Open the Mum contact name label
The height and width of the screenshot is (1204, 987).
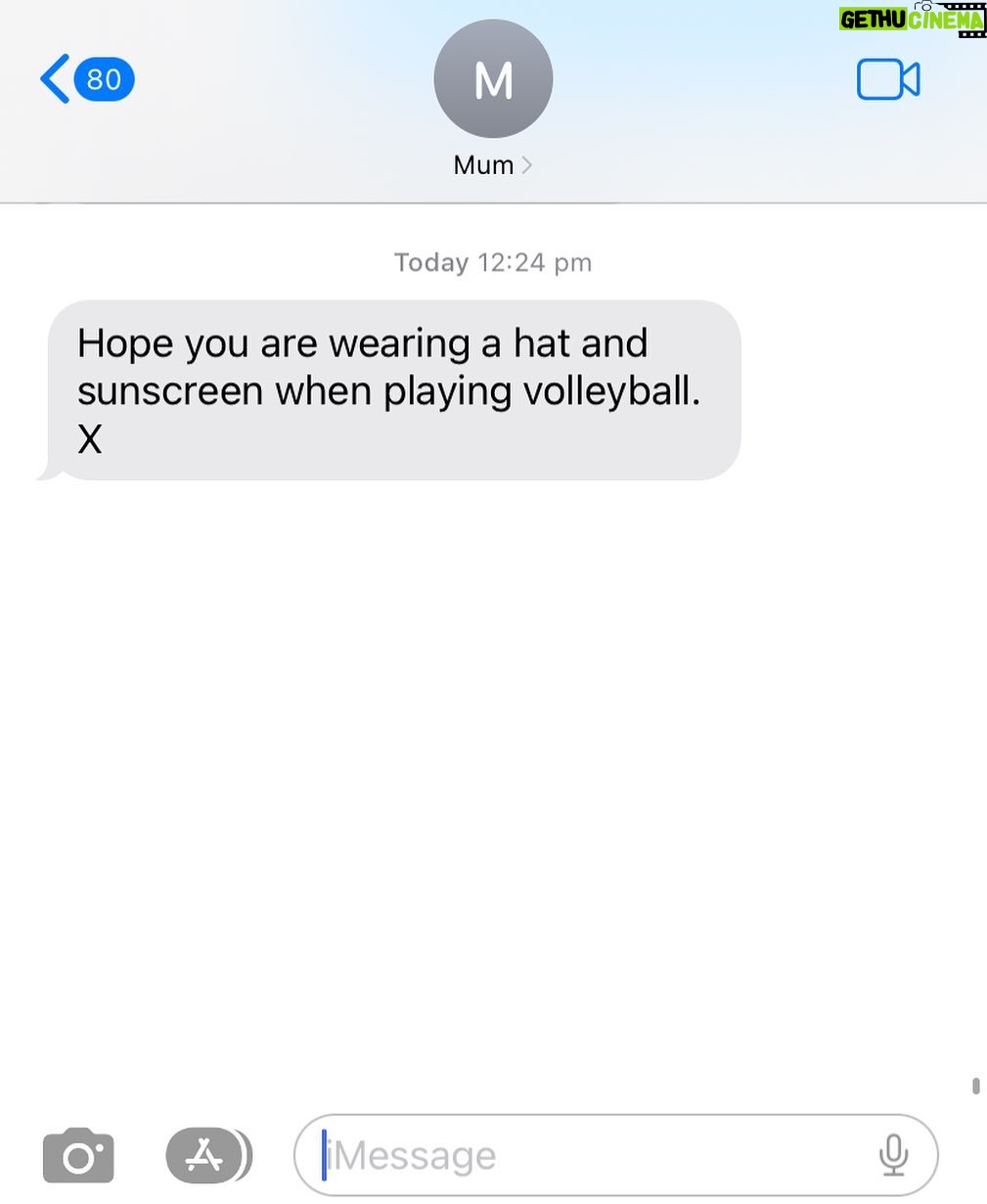483,164
